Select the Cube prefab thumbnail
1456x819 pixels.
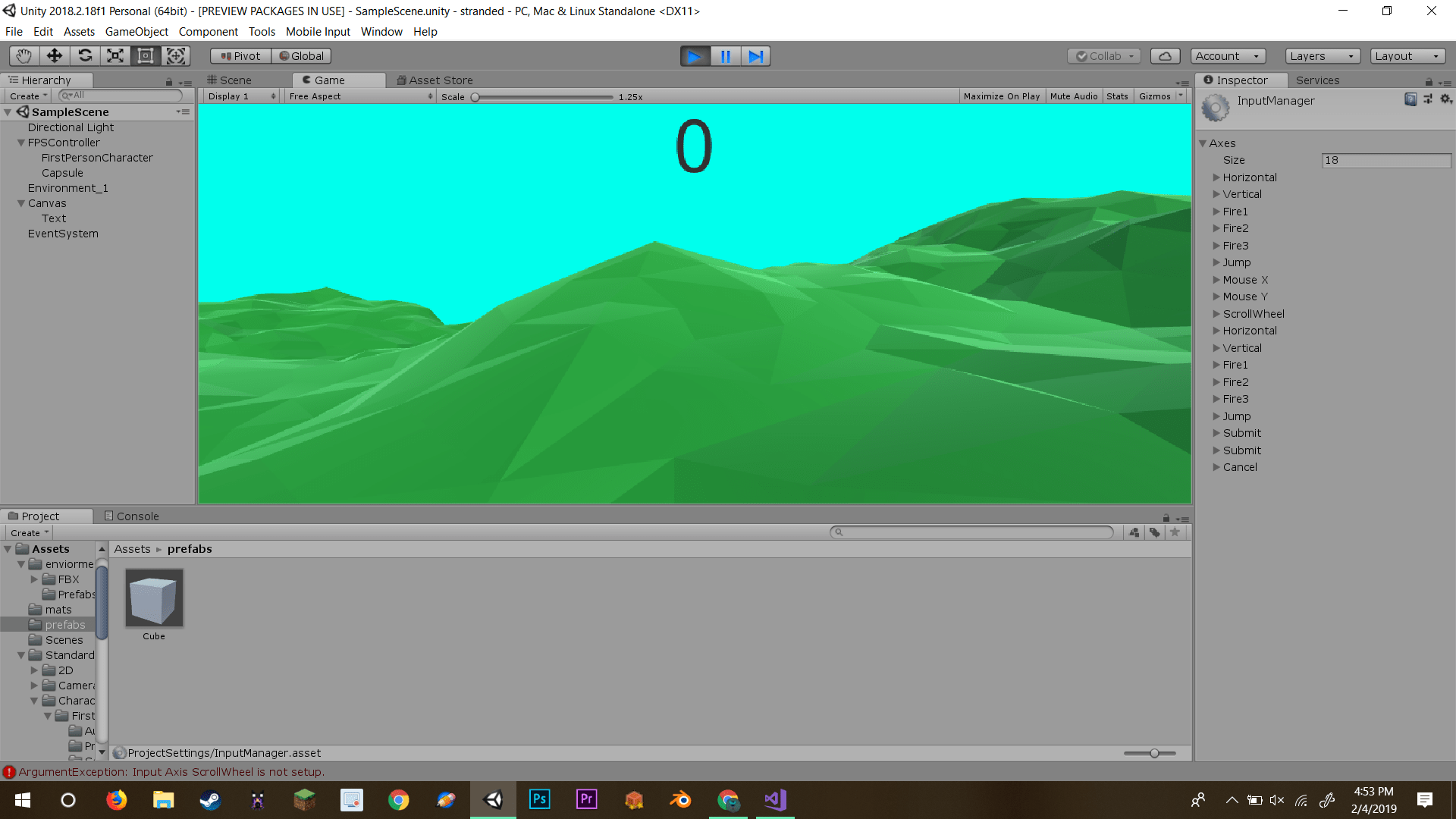point(154,598)
